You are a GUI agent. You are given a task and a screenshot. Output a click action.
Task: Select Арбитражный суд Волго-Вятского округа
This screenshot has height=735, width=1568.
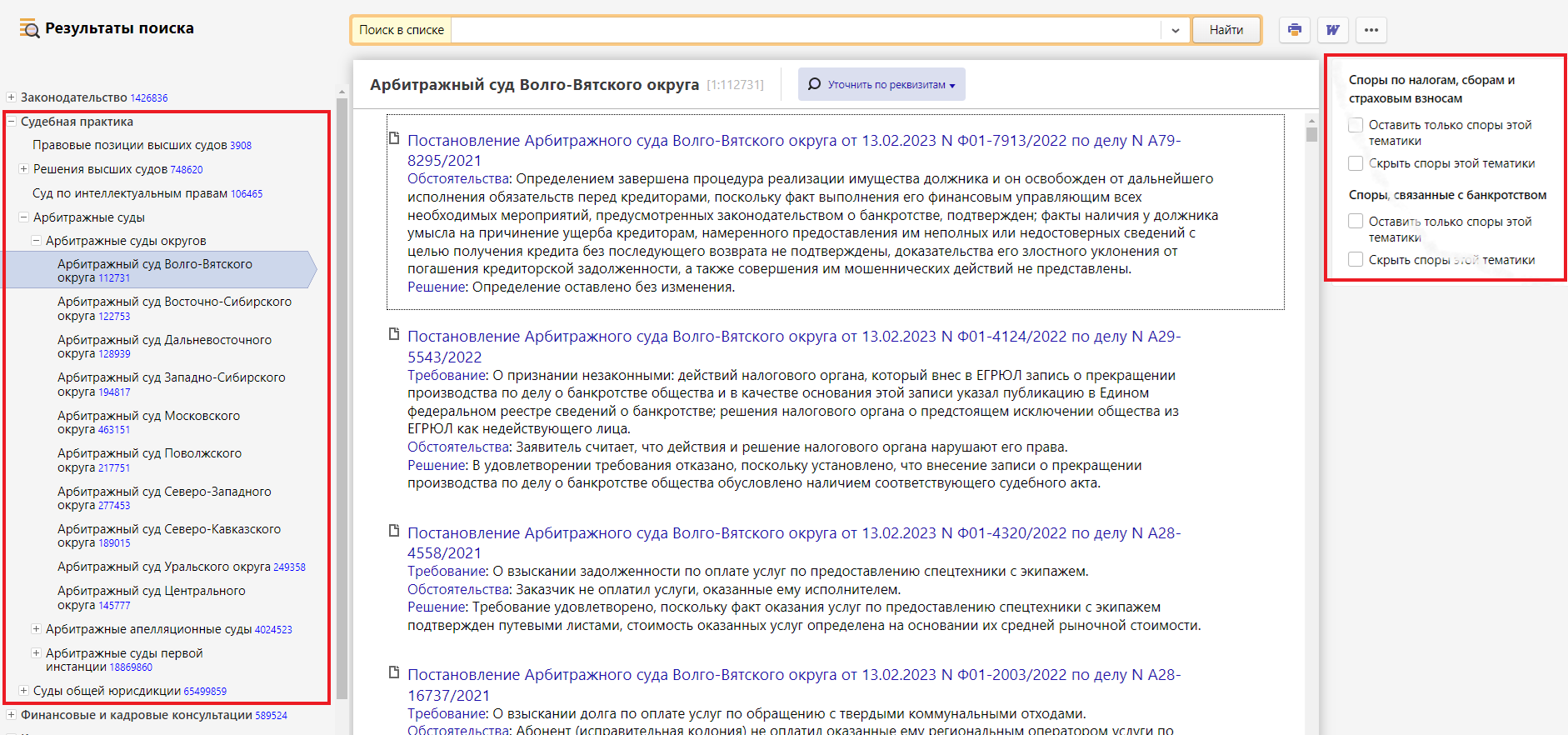point(155,271)
